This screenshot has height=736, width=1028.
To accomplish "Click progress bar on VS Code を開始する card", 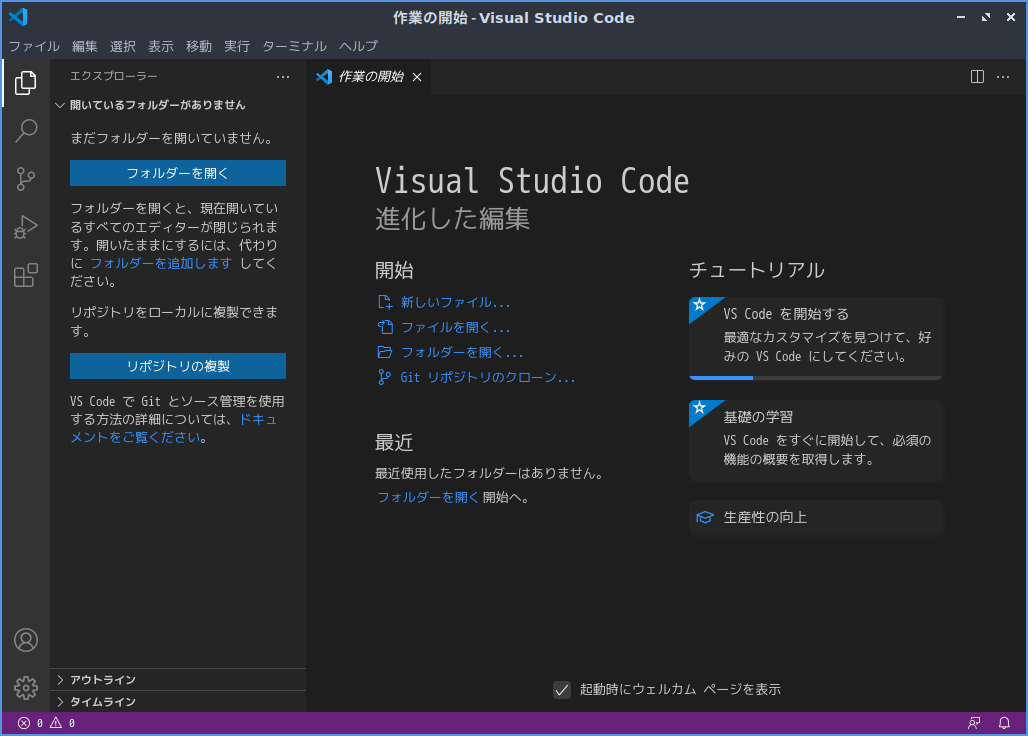I will coord(816,378).
